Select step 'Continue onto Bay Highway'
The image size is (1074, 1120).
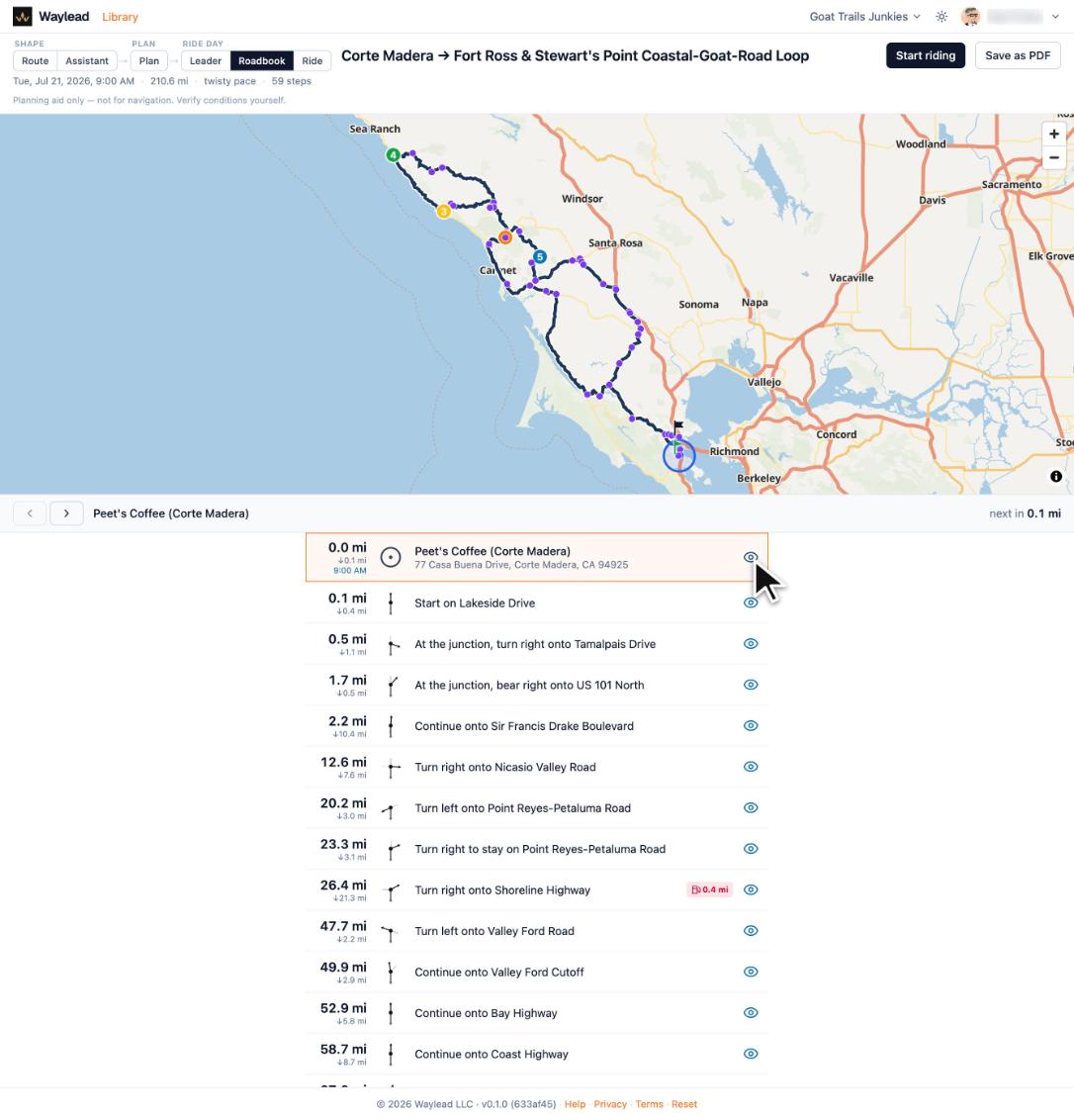pos(537,1013)
